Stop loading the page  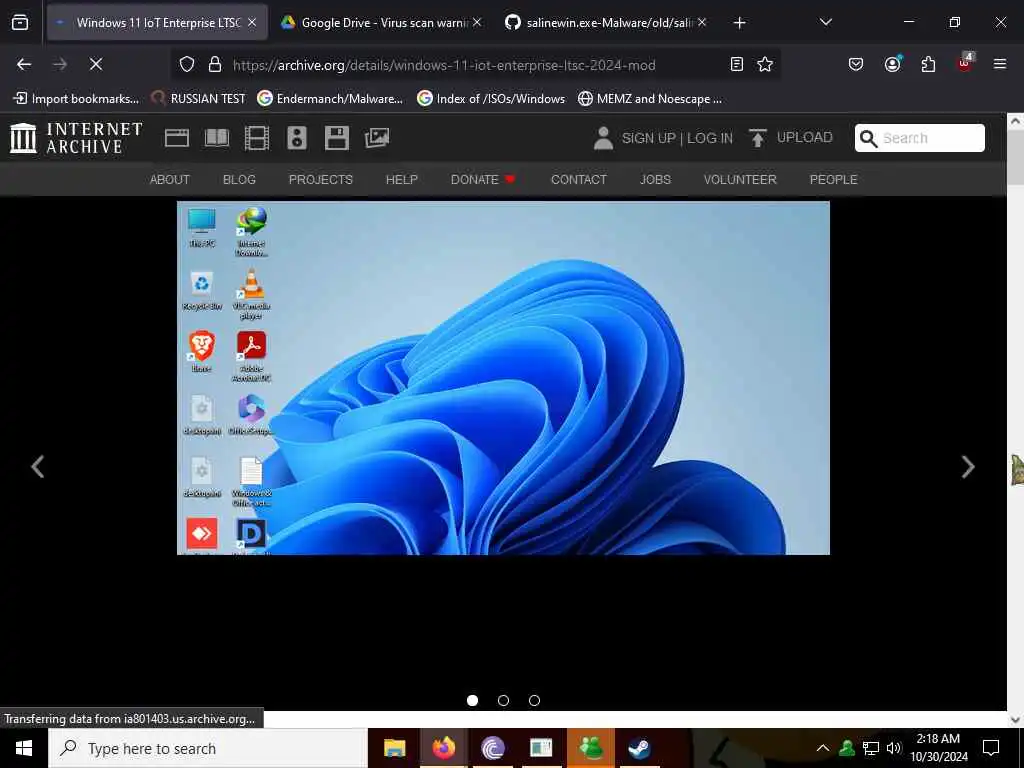pyautogui.click(x=95, y=64)
